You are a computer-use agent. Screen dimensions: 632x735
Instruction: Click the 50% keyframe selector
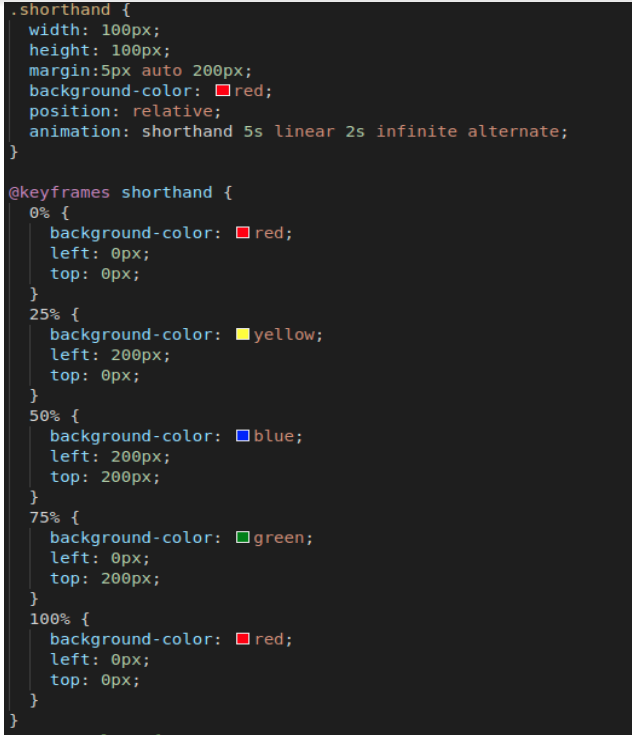click(45, 416)
